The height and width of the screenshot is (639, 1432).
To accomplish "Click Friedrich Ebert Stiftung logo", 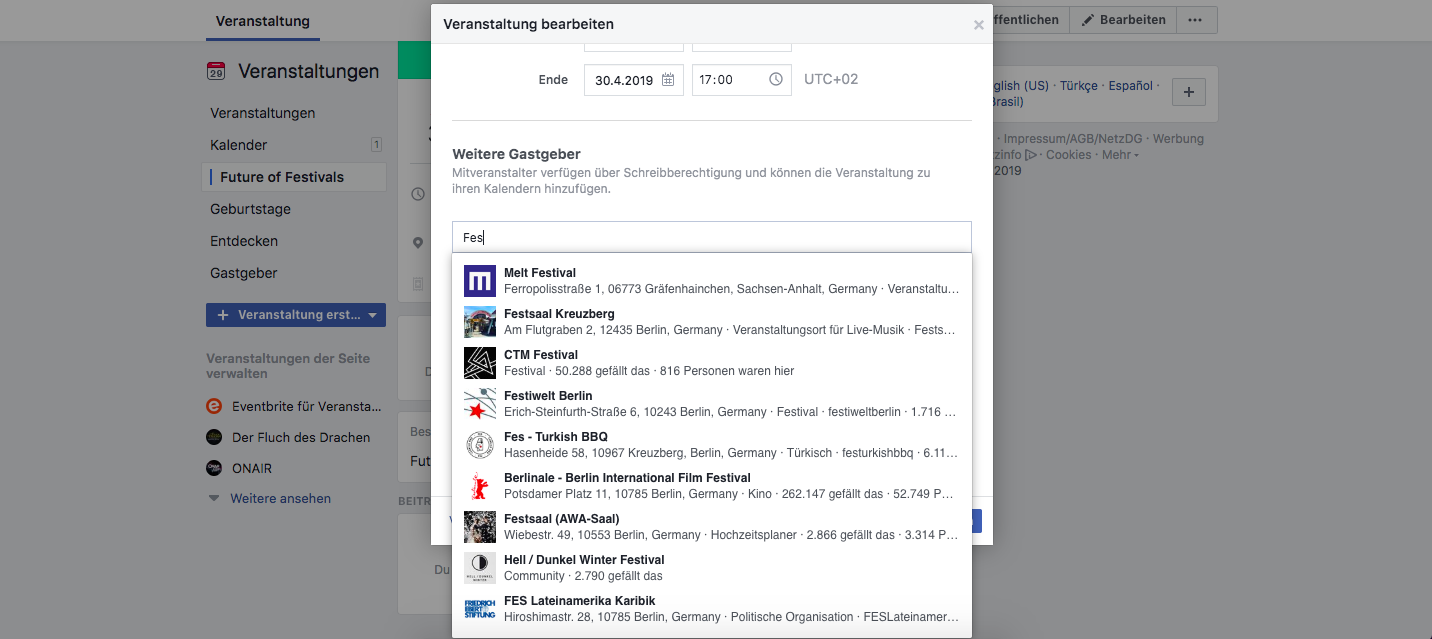I will 480,609.
